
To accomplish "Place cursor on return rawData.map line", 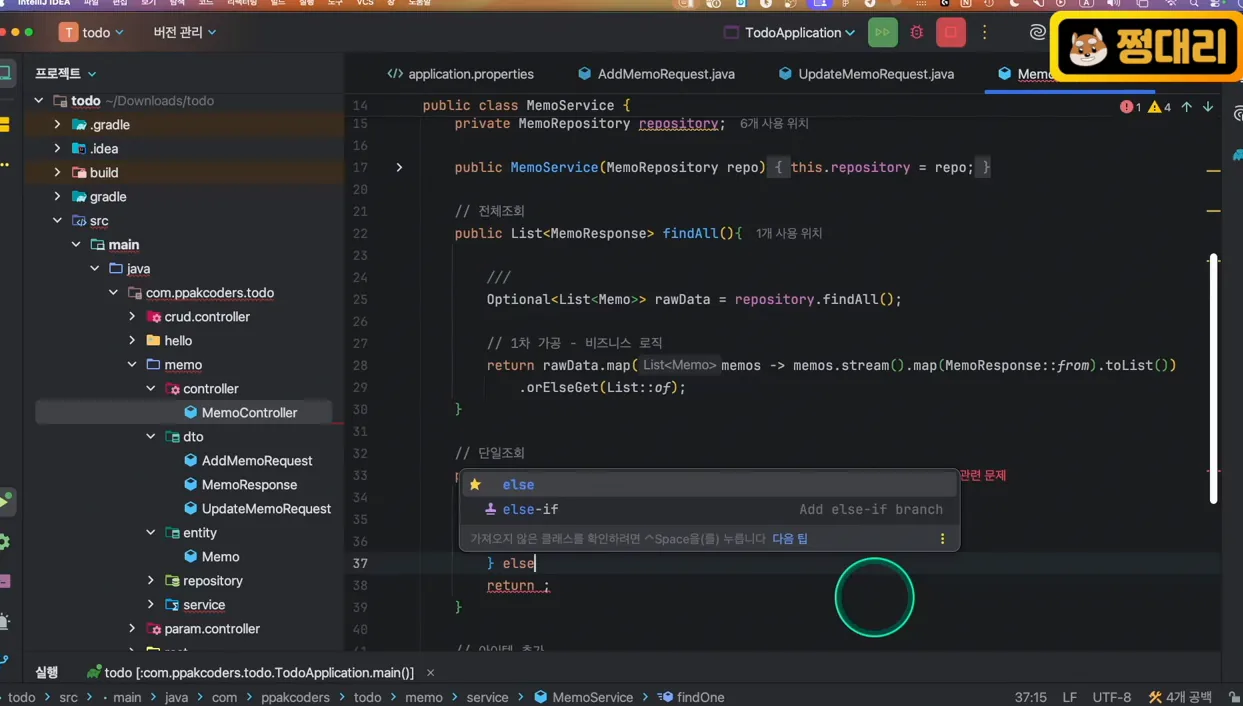I will pyautogui.click(x=831, y=366).
